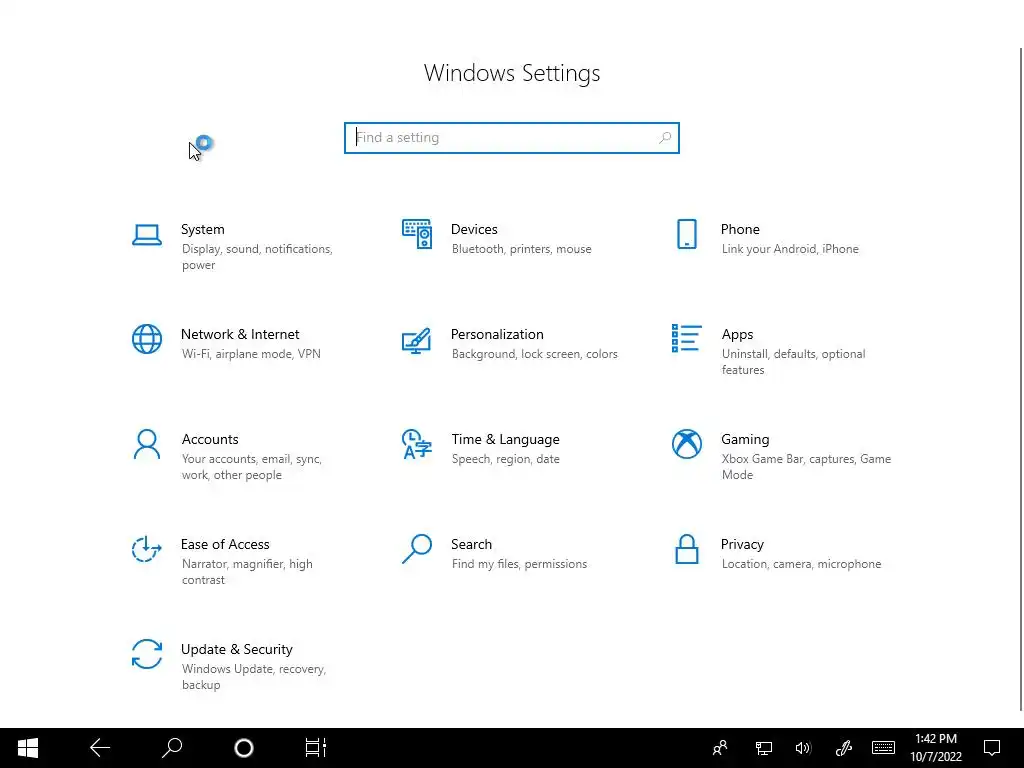Open the volume speaker tray icon
The width and height of the screenshot is (1024, 768).
tap(803, 748)
